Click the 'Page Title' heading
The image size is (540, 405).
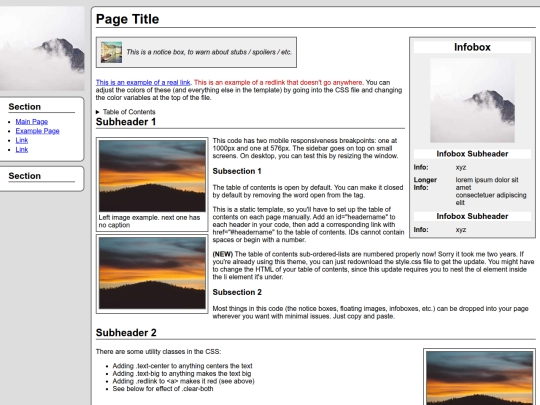click(127, 19)
